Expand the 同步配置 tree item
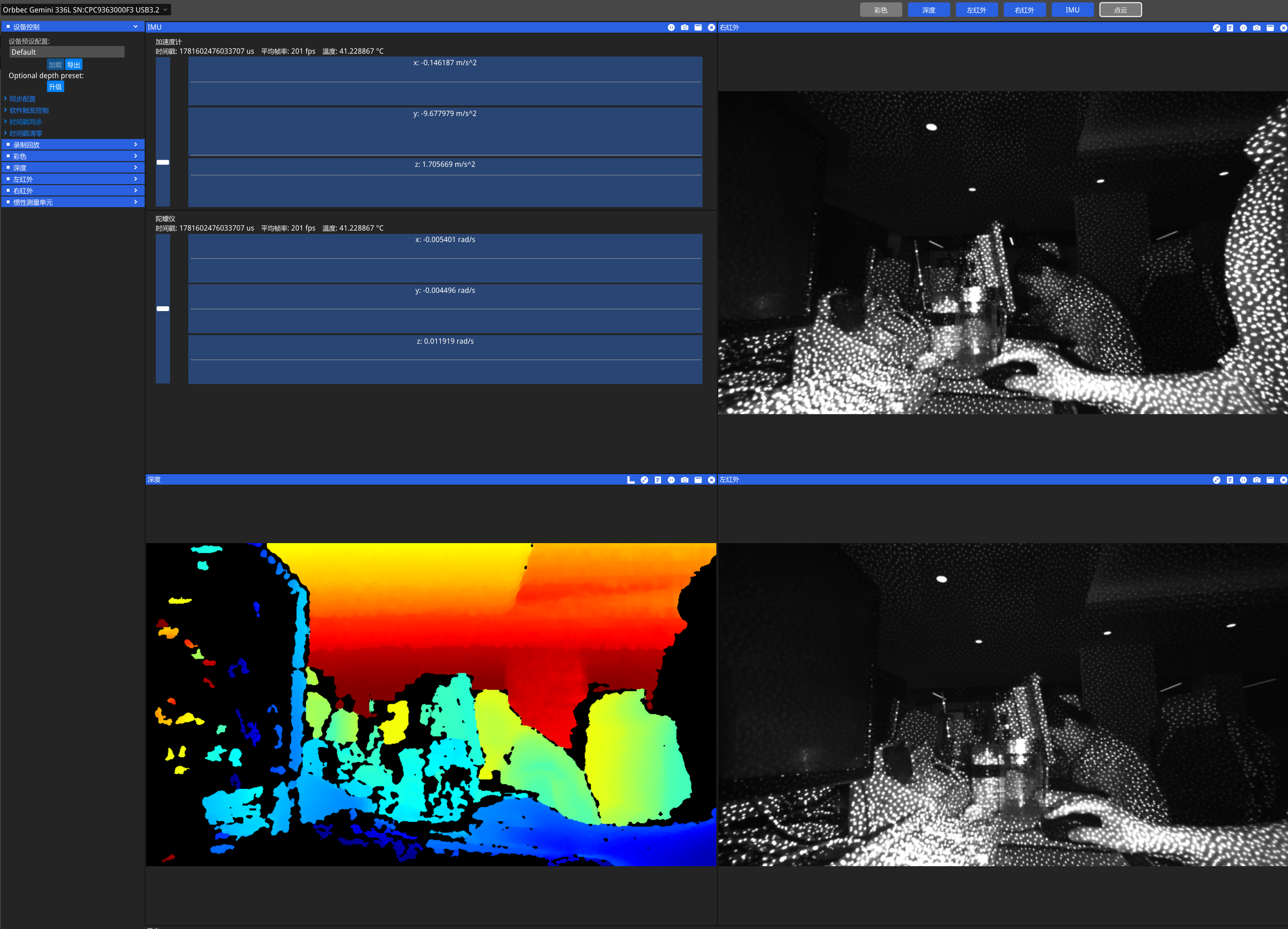The width and height of the screenshot is (1288, 929). [22, 99]
